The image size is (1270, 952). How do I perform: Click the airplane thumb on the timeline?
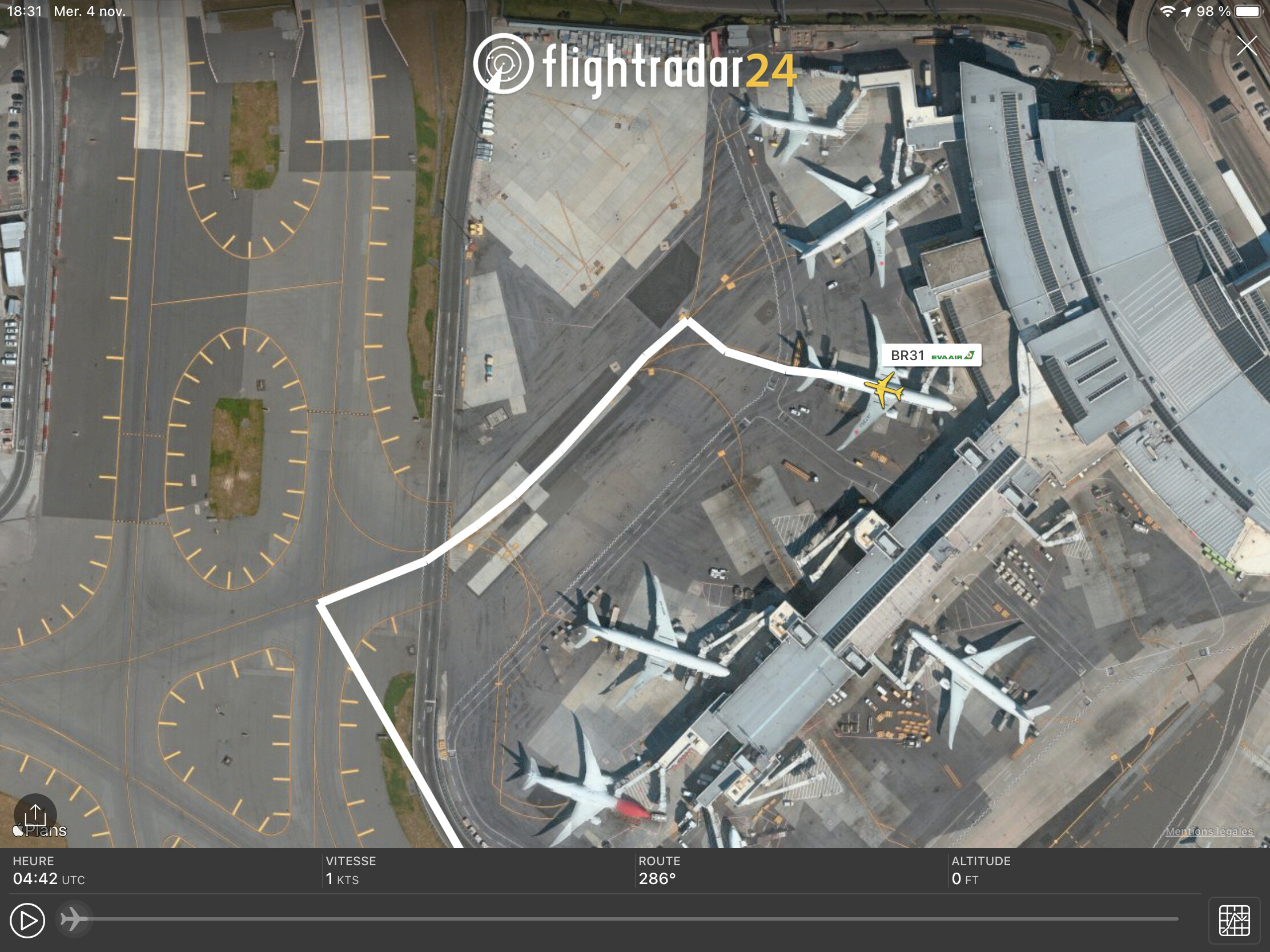(x=74, y=919)
